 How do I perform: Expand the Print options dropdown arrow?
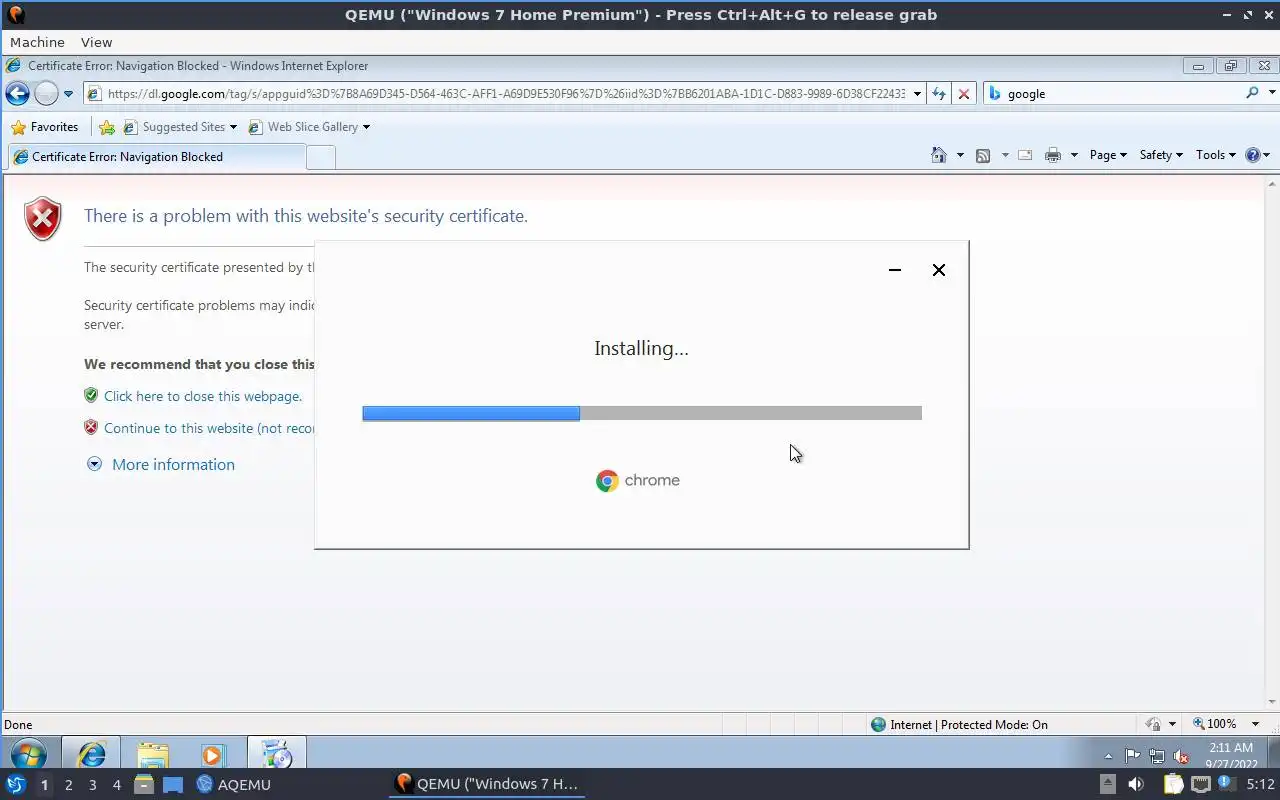coord(1074,155)
